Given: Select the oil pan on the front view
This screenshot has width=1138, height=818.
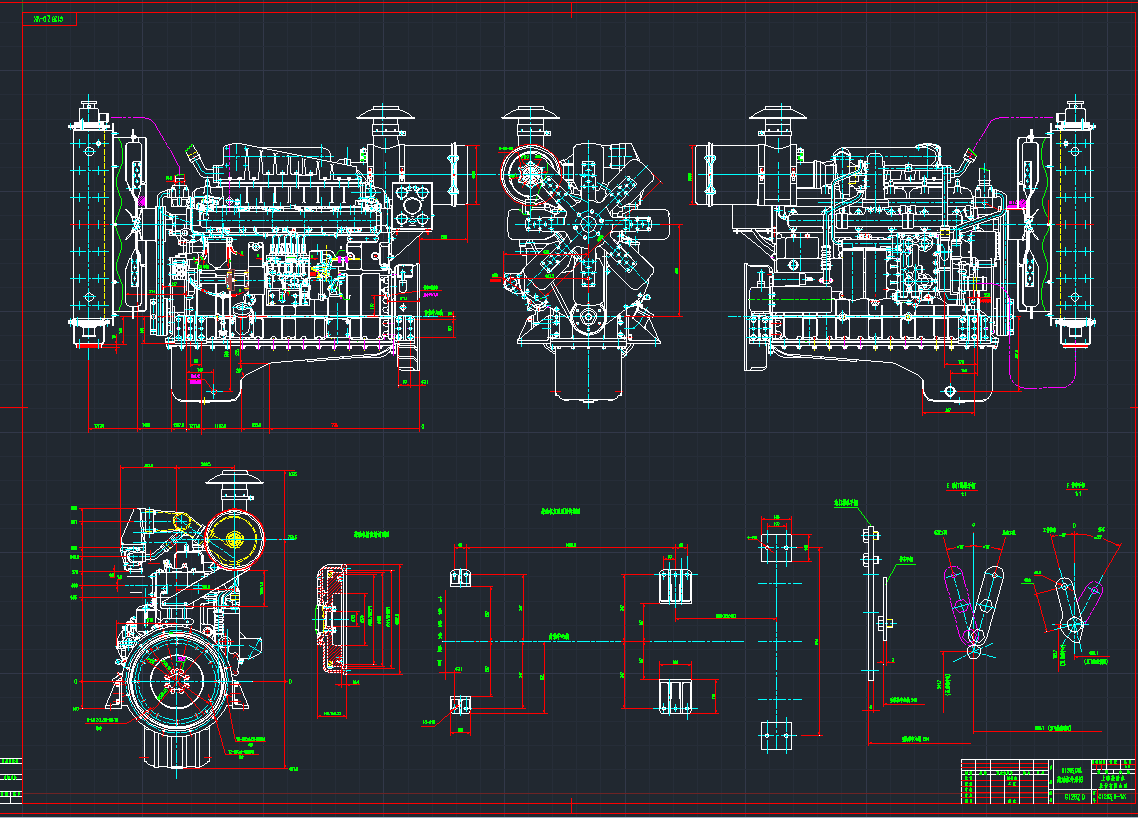Looking at the screenshot, I should coord(588,372).
